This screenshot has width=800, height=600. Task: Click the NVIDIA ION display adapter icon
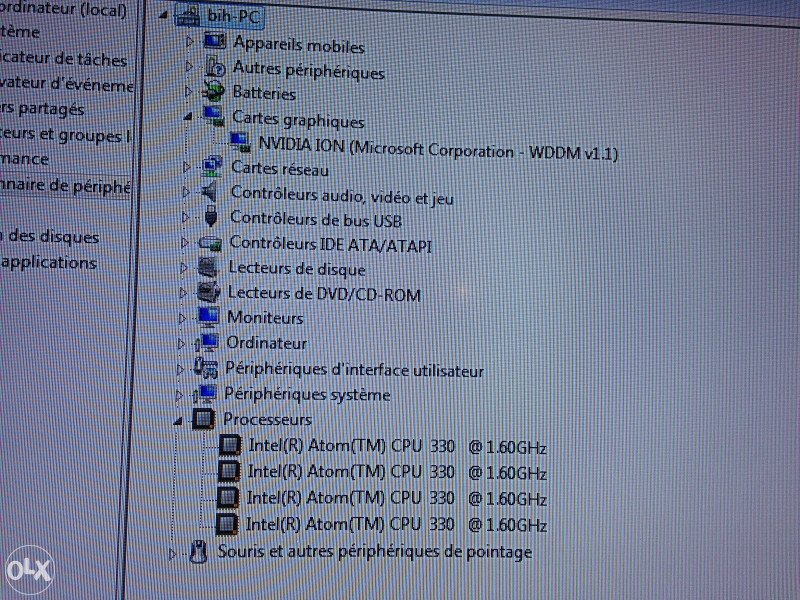[x=240, y=142]
